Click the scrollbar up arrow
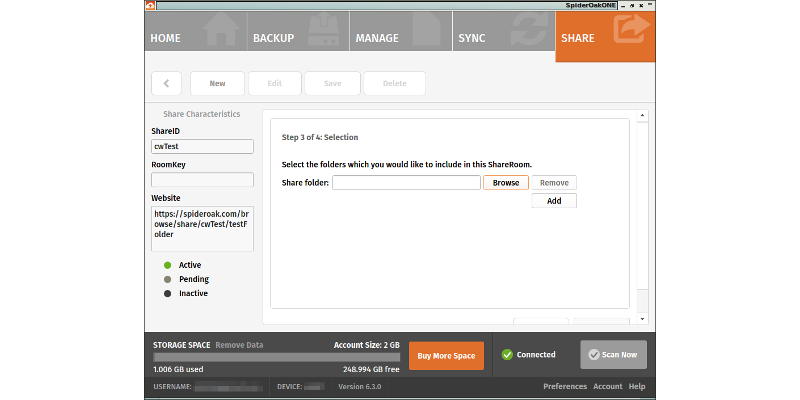This screenshot has height=400, width=800. pos(642,116)
